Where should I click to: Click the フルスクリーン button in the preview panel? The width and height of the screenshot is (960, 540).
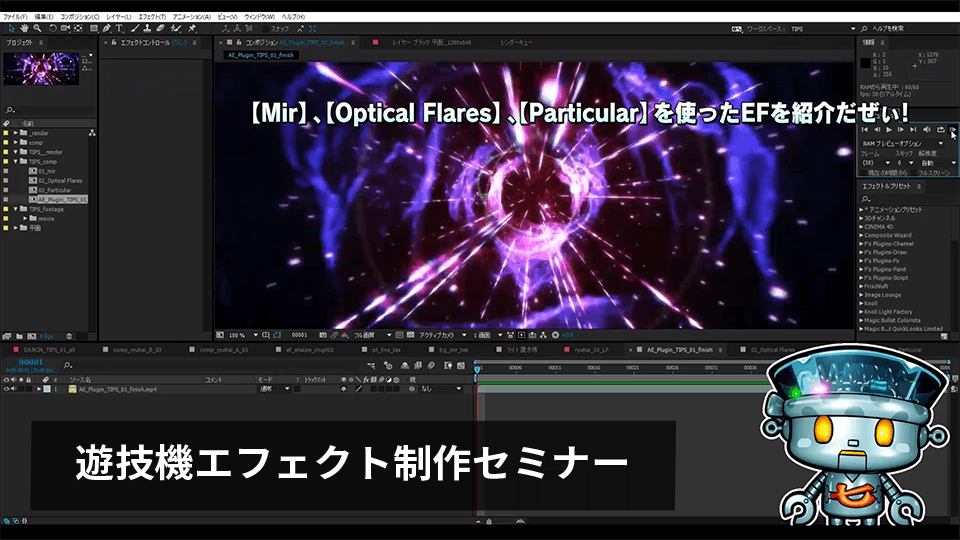(x=932, y=173)
